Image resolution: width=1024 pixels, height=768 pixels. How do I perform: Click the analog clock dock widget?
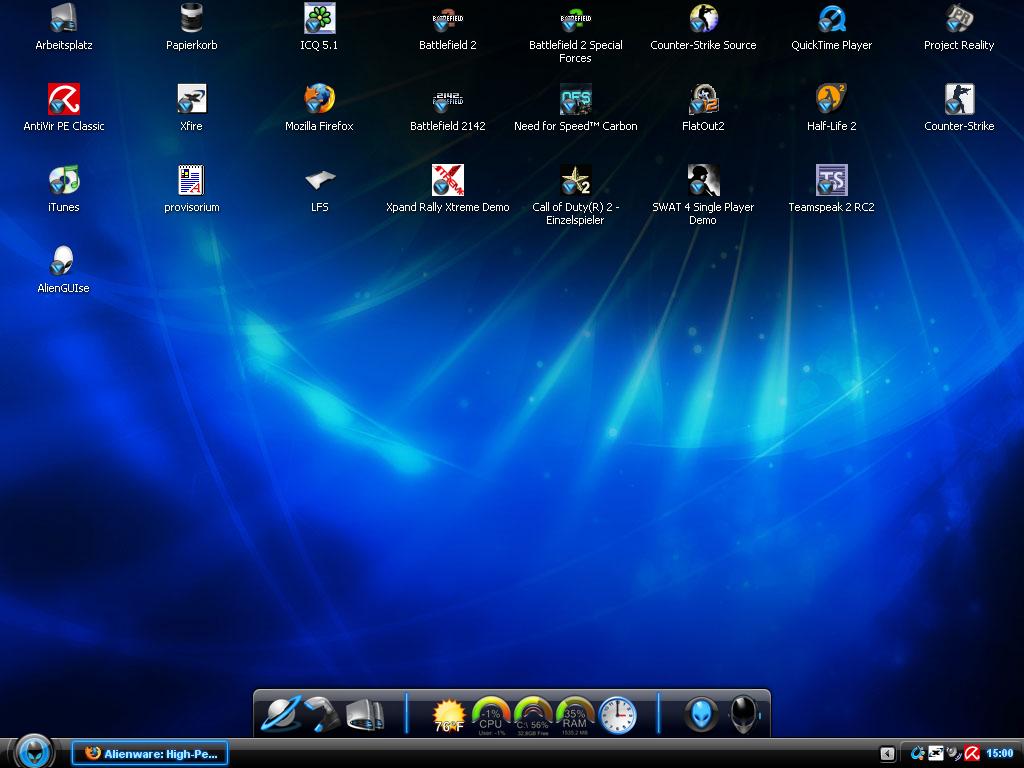[x=618, y=715]
